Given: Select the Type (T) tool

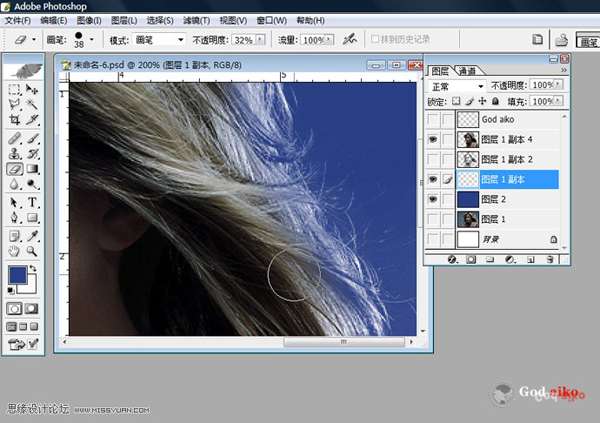Looking at the screenshot, I should 33,201.
